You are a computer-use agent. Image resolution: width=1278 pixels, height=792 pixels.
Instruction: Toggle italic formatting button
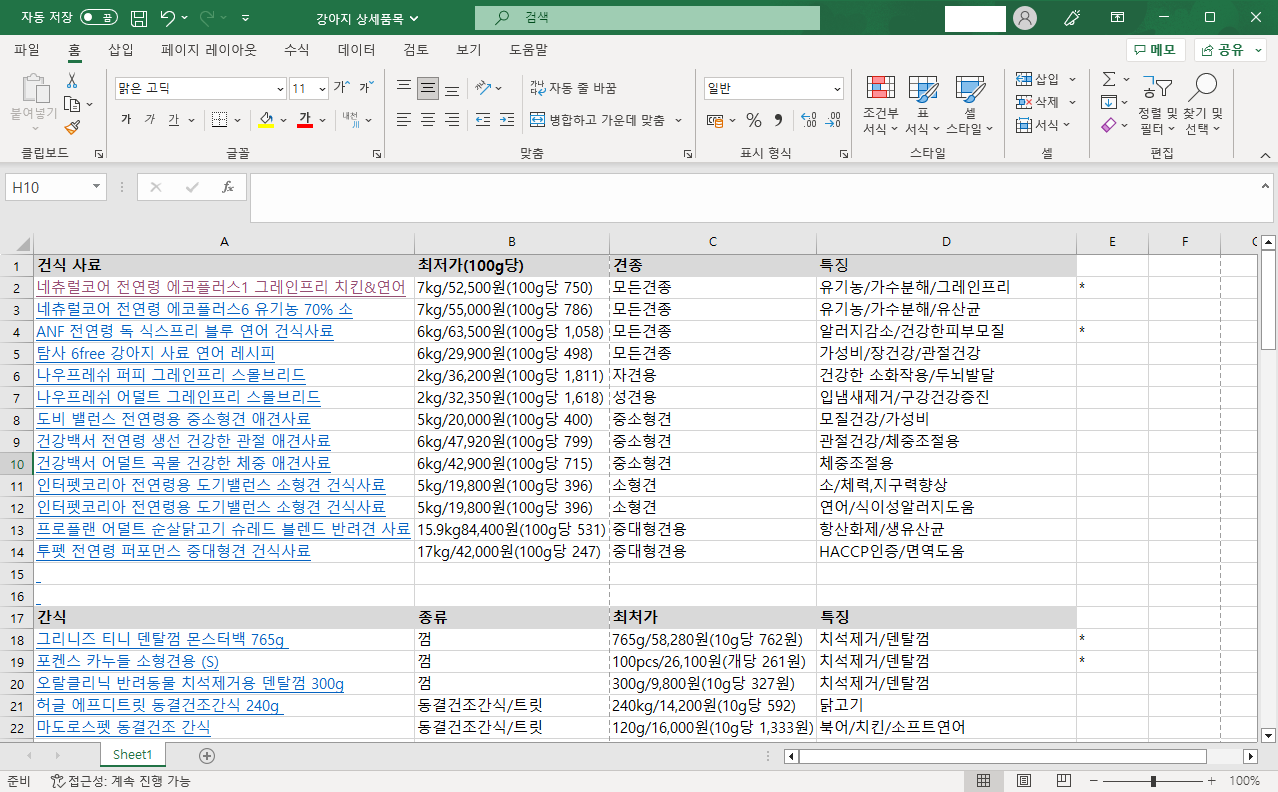(x=150, y=120)
